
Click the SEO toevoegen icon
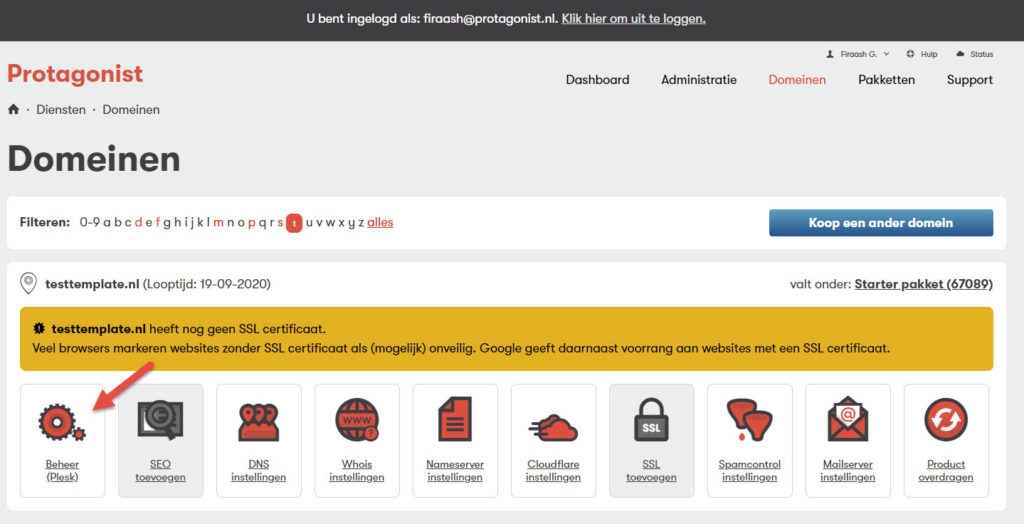pos(160,420)
